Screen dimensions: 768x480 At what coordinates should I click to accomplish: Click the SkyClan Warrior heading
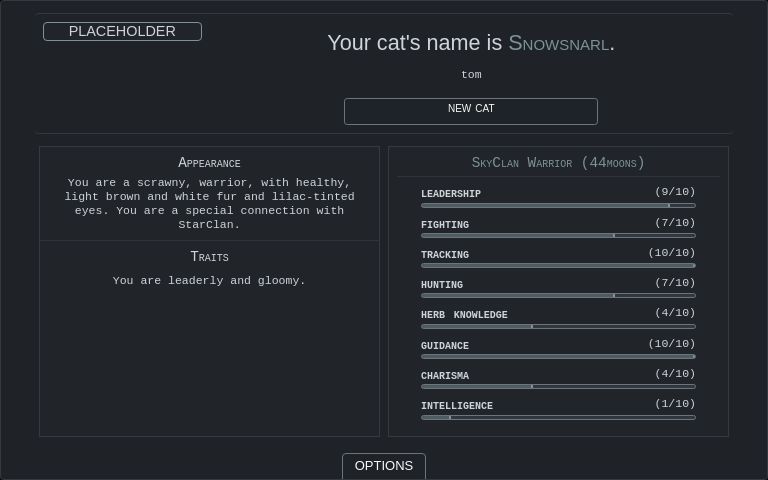[x=558, y=162]
